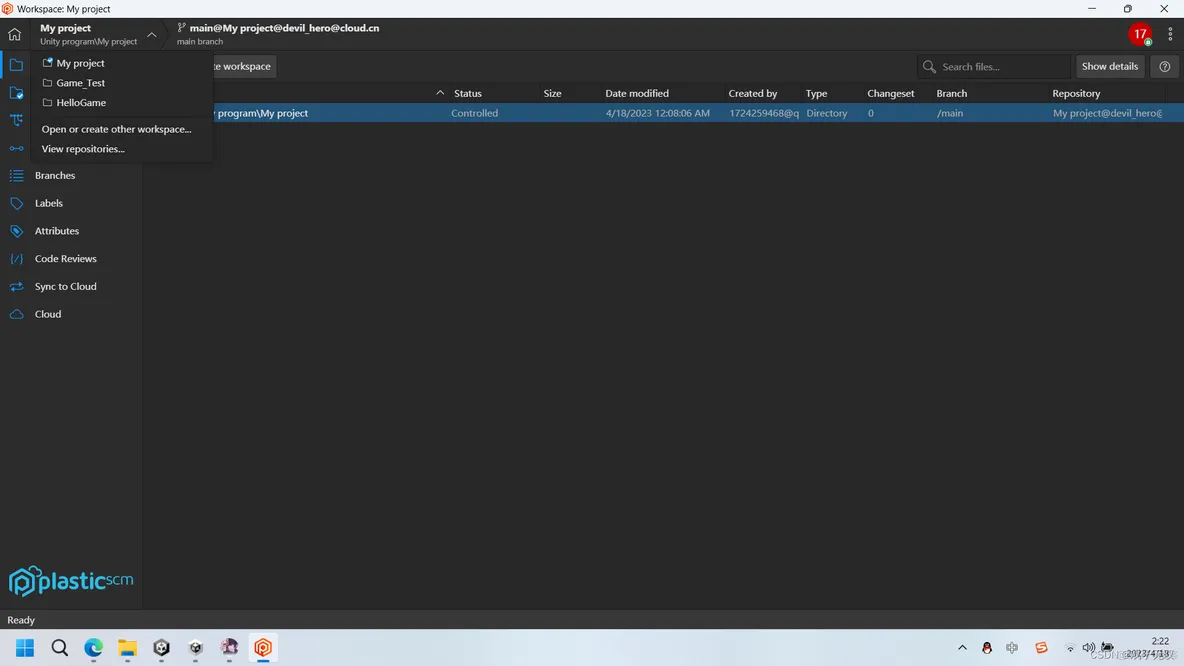Open the three-dot more options menu
1184x666 pixels.
1170,34
